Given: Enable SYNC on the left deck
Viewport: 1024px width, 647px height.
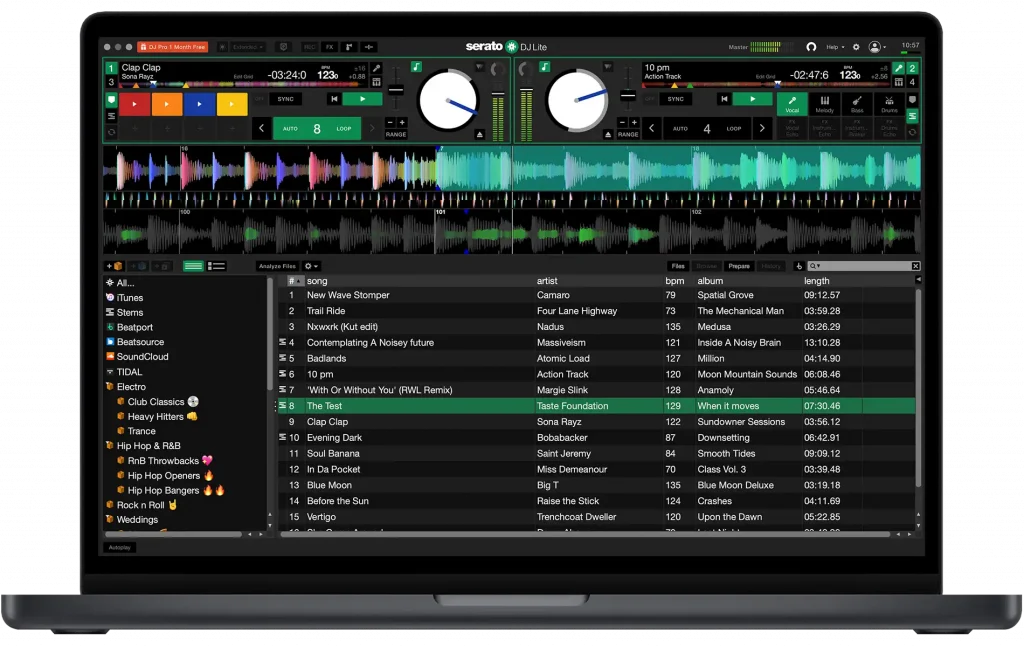Looking at the screenshot, I should click(x=286, y=99).
